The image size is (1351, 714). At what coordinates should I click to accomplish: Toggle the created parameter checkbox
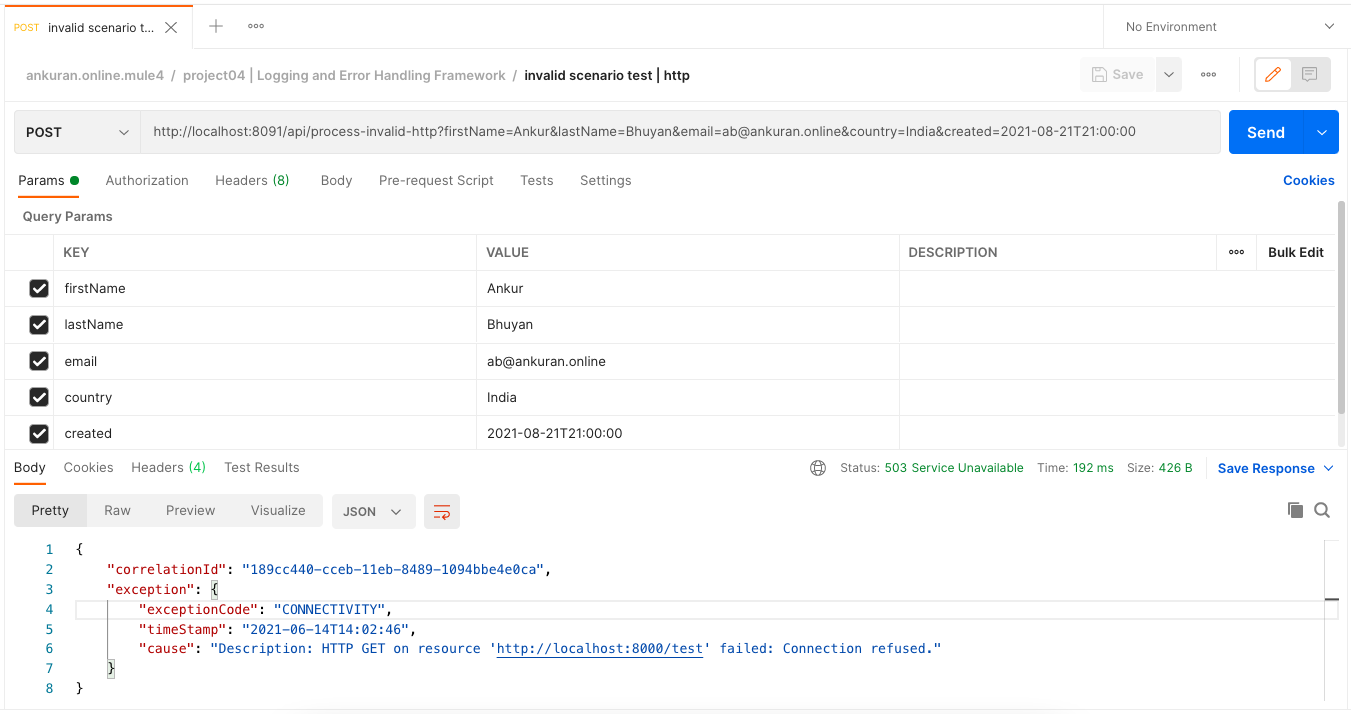click(x=39, y=433)
